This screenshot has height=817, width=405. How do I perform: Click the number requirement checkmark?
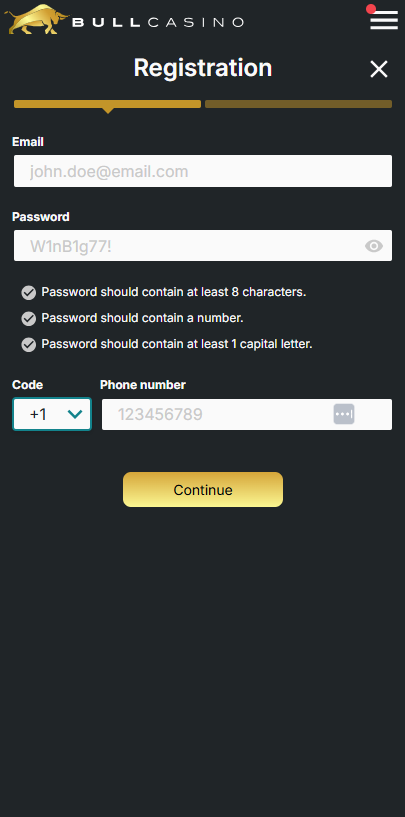[29, 318]
